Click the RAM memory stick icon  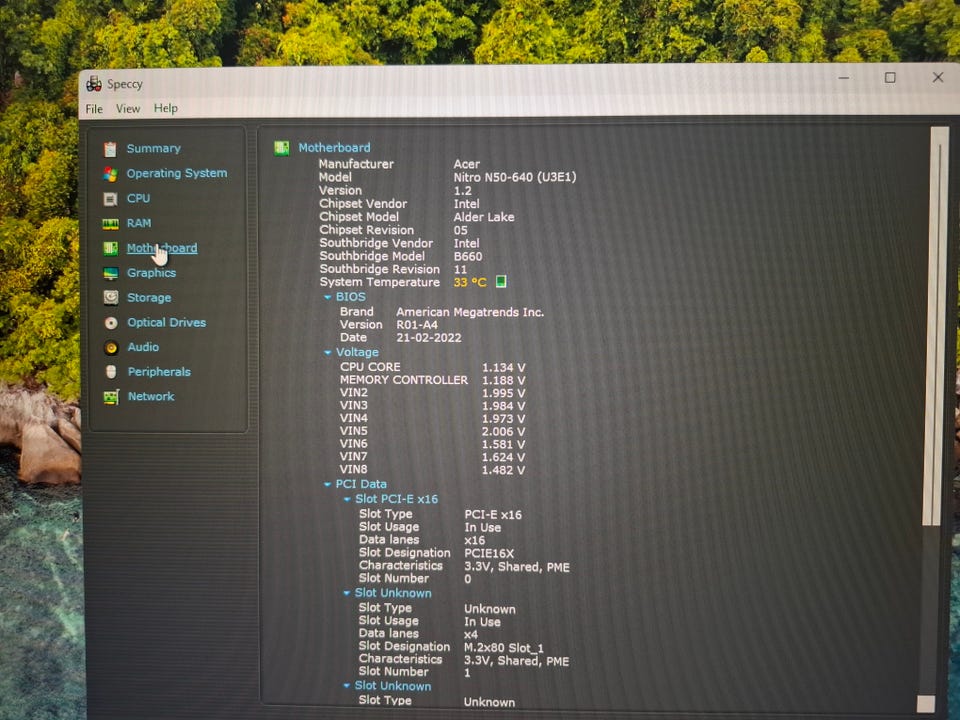click(110, 224)
